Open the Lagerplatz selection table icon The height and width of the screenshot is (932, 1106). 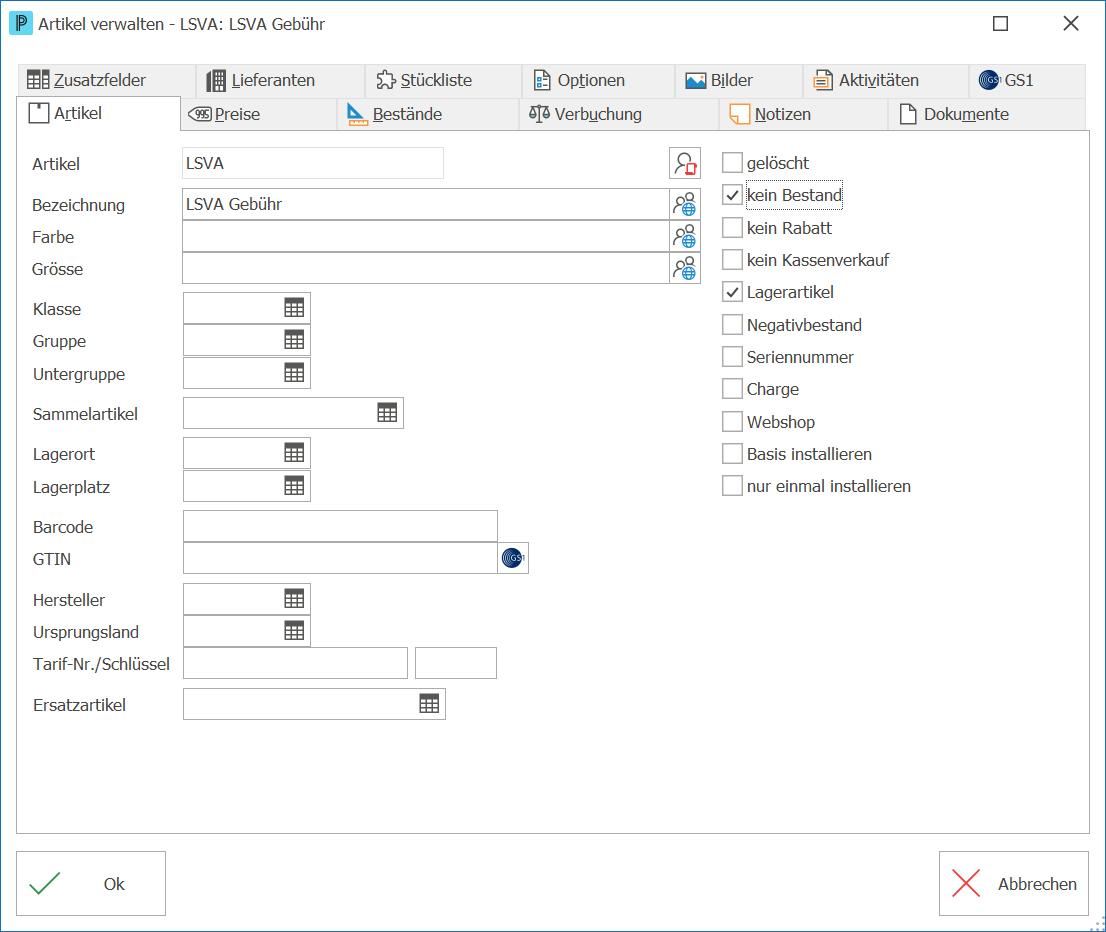point(294,485)
